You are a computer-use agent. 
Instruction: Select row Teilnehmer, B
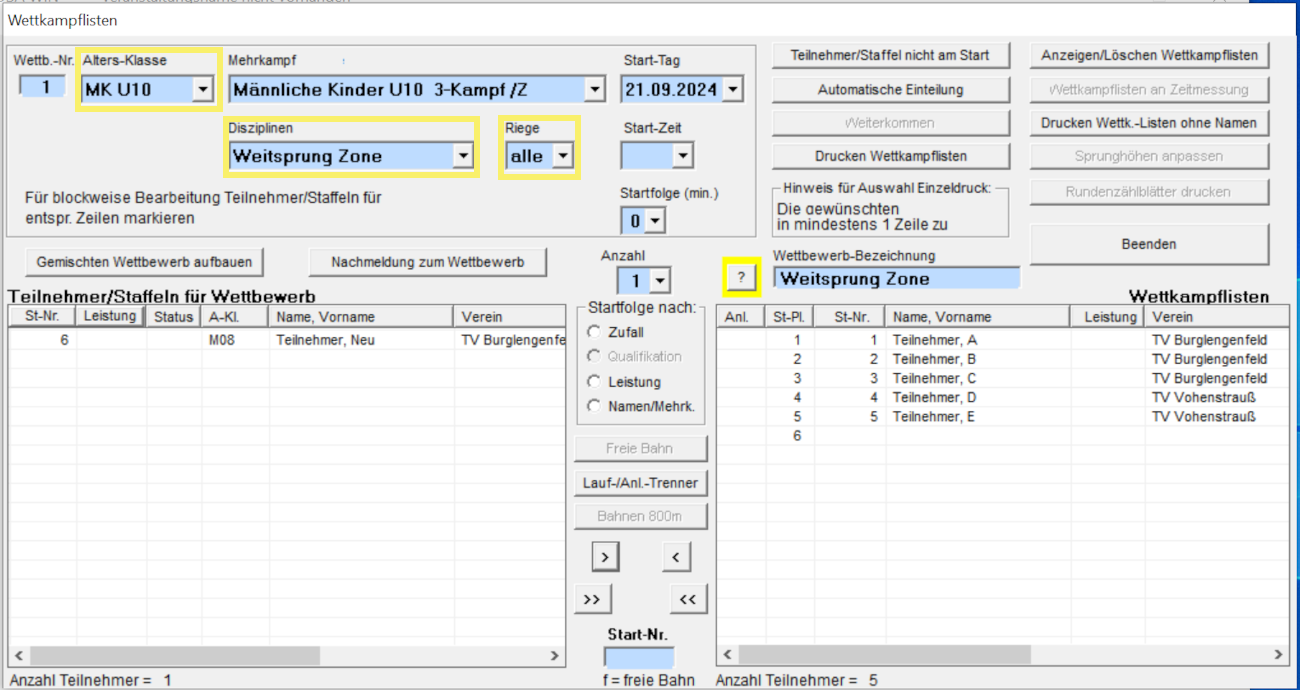(x=1003, y=359)
